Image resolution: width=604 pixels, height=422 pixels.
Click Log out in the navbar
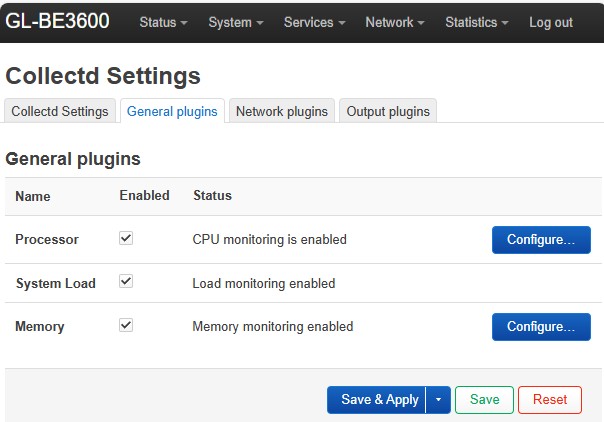pyautogui.click(x=551, y=22)
